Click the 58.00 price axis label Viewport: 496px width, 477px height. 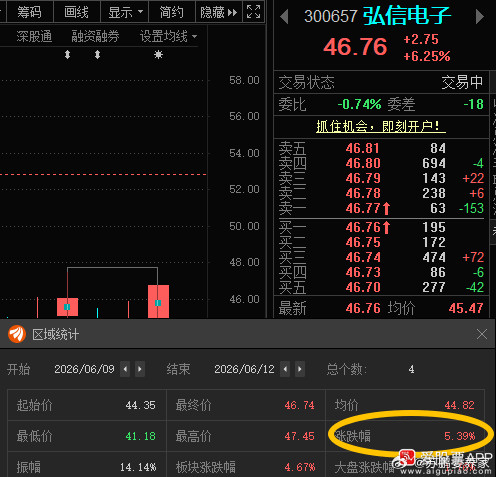pyautogui.click(x=244, y=80)
